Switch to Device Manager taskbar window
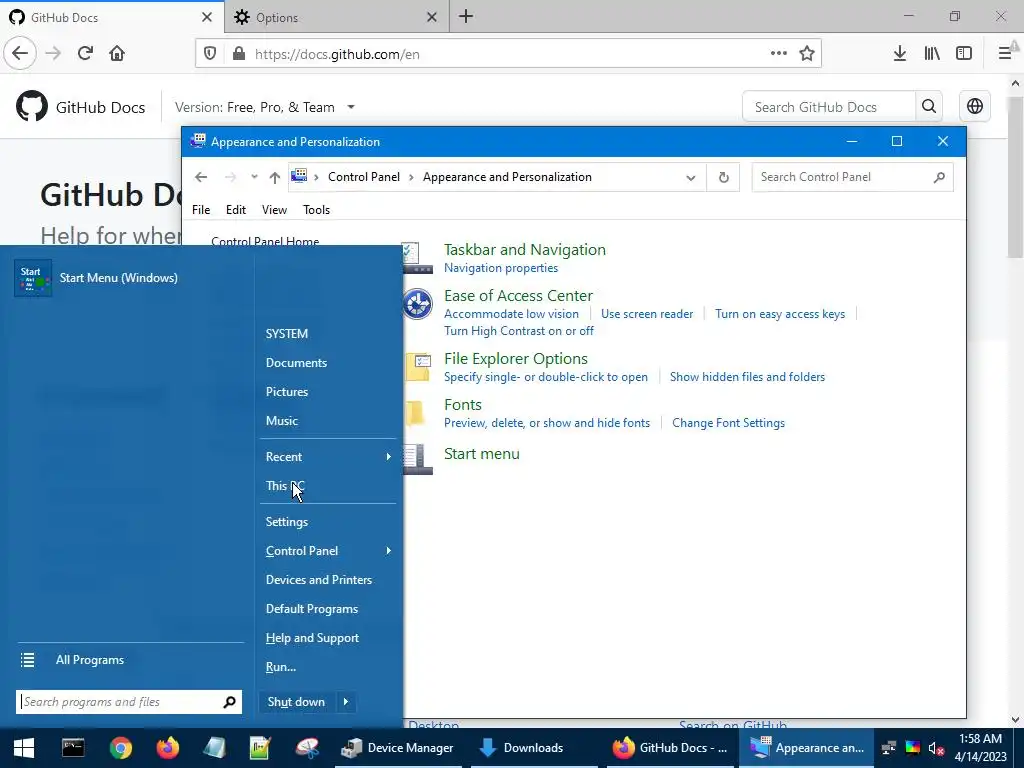Screen dimensions: 1024x768 (x=398, y=748)
